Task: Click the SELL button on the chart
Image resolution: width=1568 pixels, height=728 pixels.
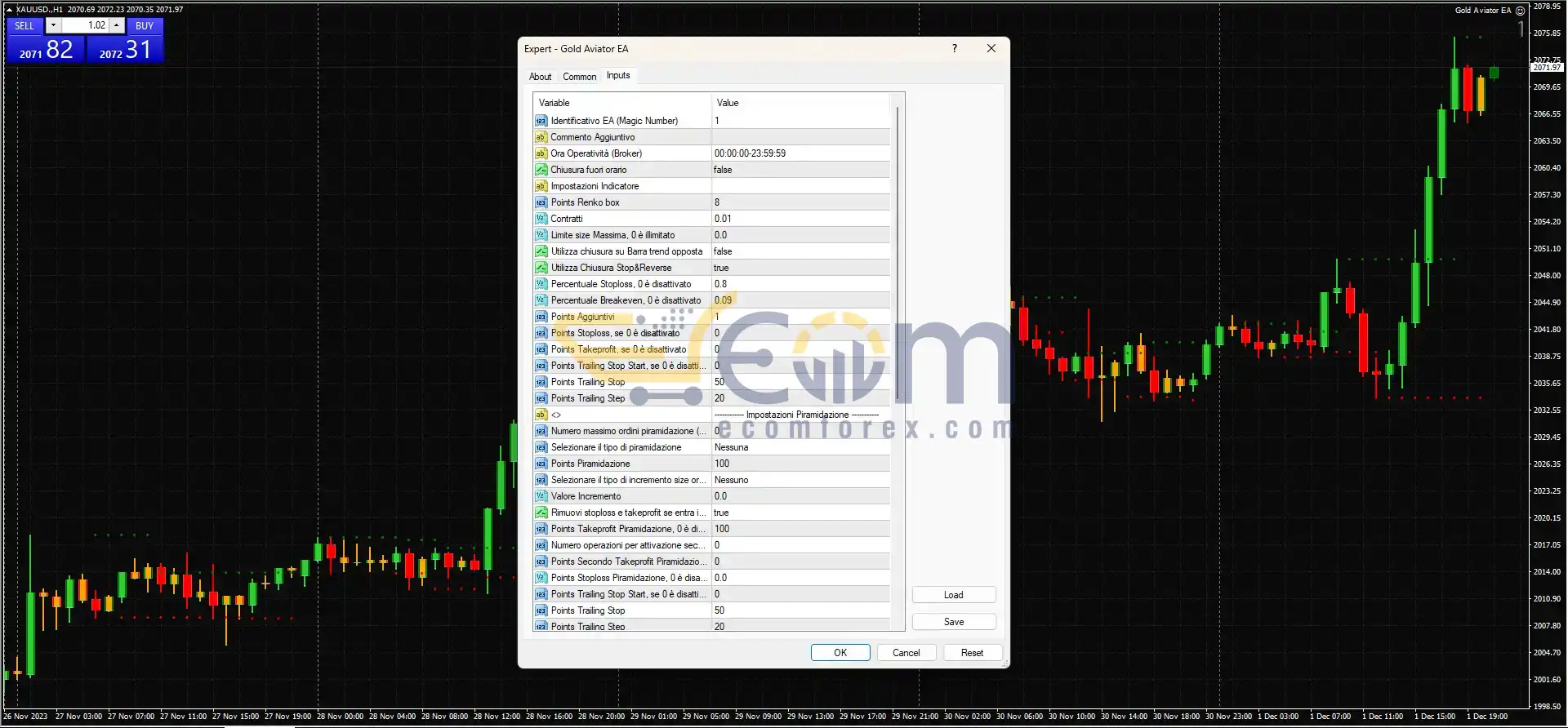Action: pyautogui.click(x=24, y=26)
